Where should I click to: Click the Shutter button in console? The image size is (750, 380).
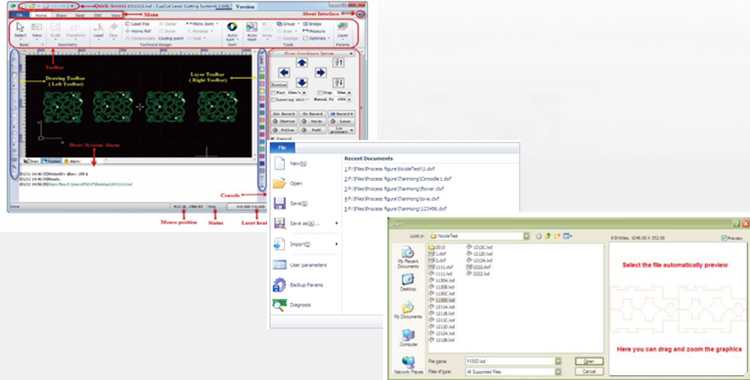coord(284,122)
